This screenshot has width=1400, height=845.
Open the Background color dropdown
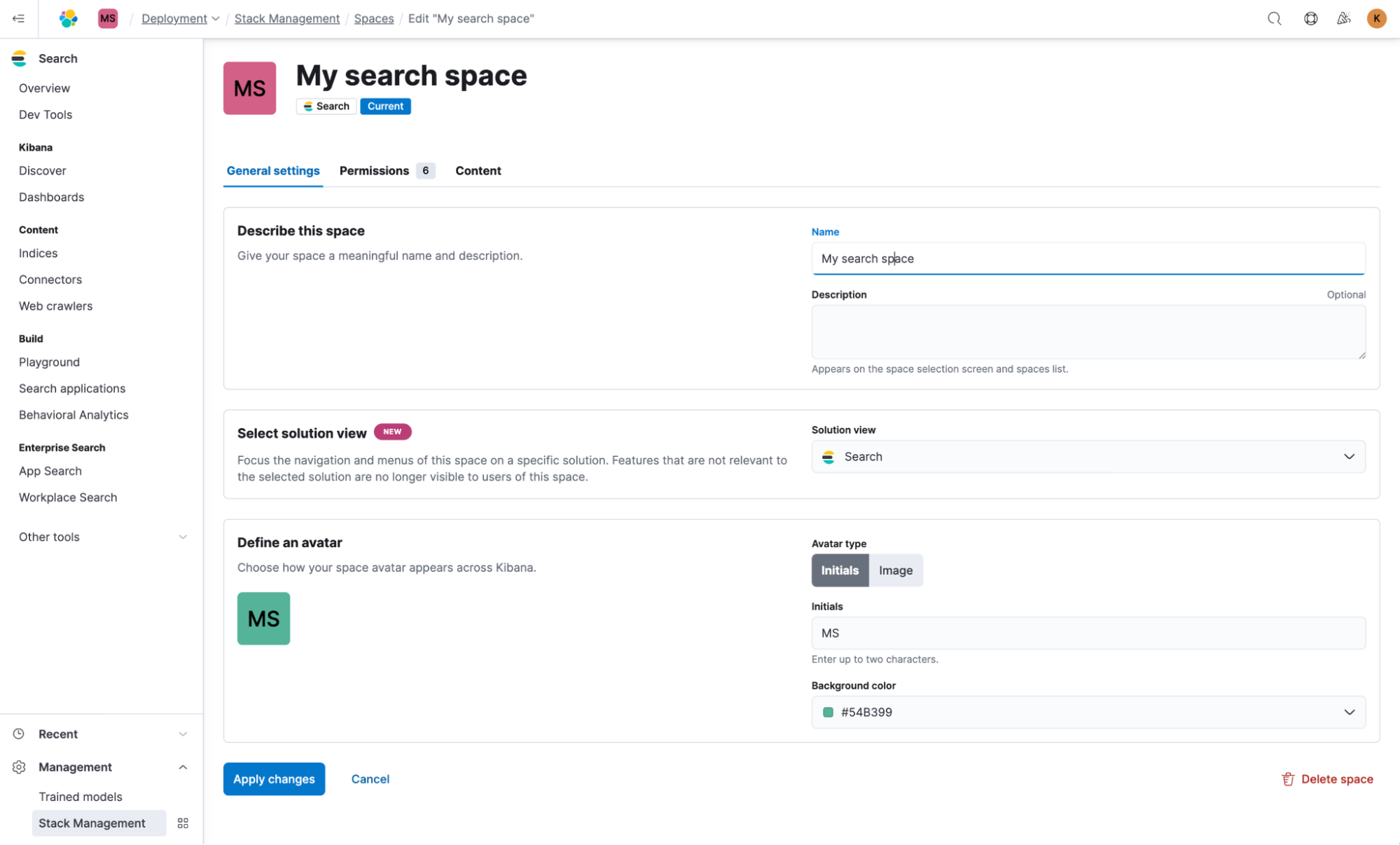[1088, 713]
